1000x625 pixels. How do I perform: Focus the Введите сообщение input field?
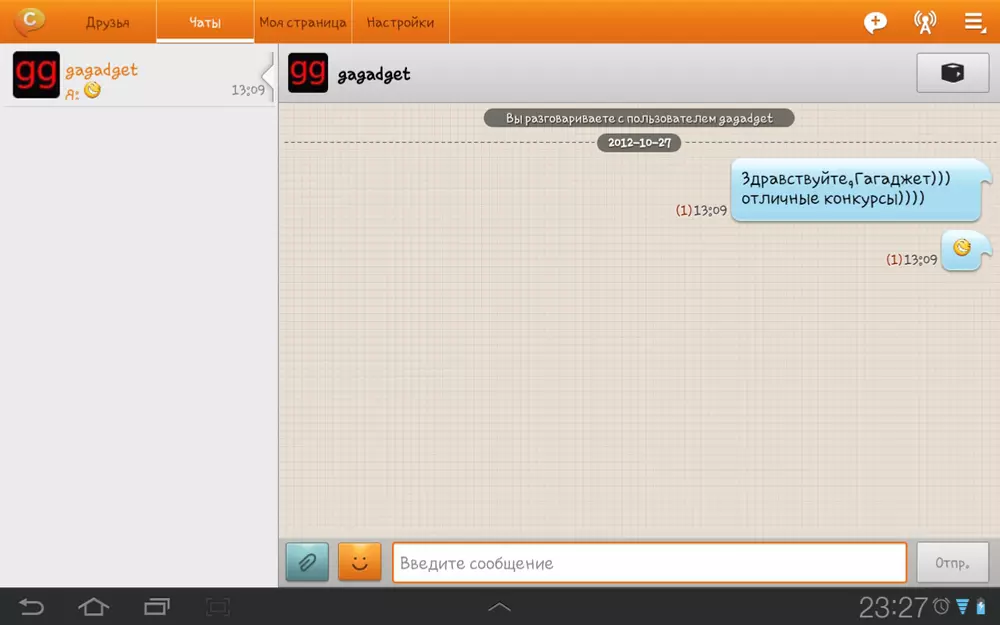tap(649, 563)
